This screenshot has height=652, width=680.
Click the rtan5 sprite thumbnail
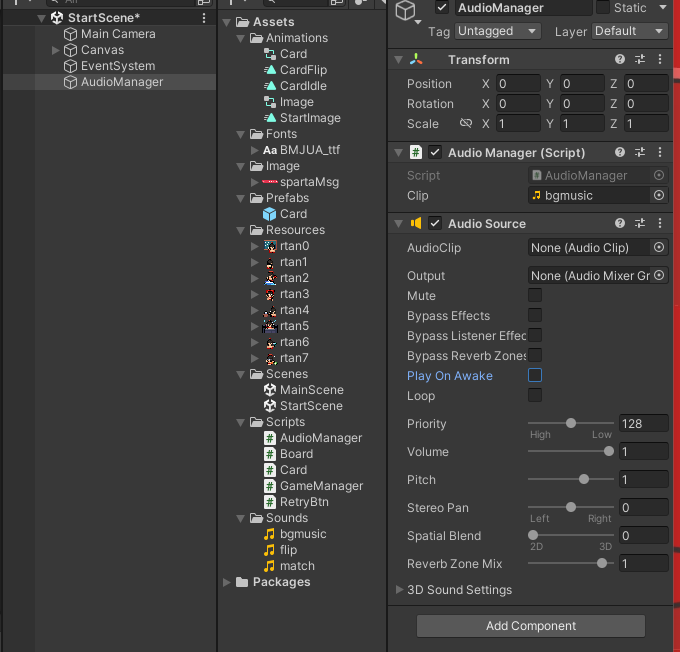(x=270, y=326)
